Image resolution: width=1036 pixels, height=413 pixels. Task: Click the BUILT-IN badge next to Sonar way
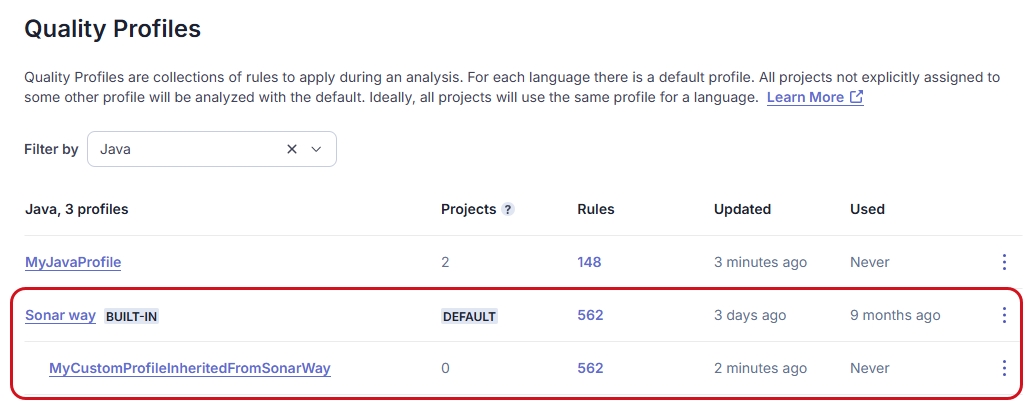click(132, 316)
